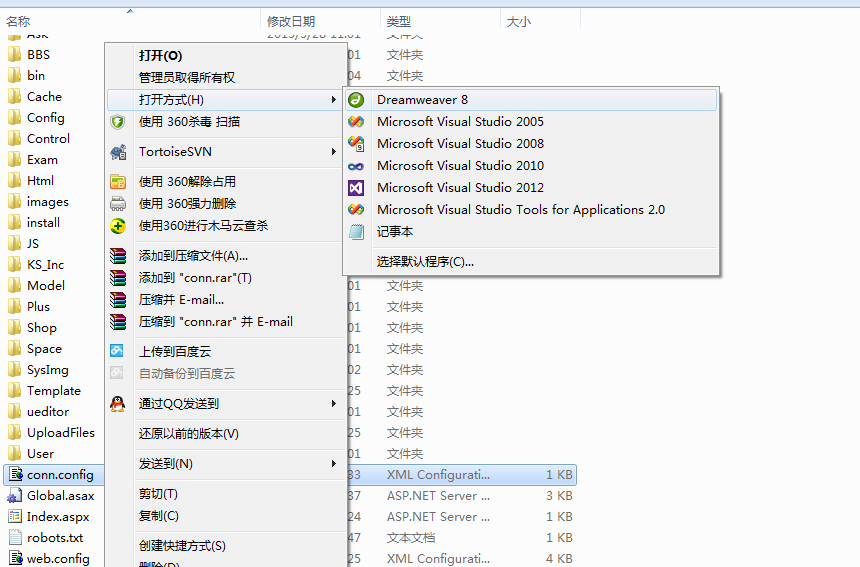860x567 pixels.
Task: Click WinRAR icon beside 添加到压缩文件(A)
Action: (117, 256)
